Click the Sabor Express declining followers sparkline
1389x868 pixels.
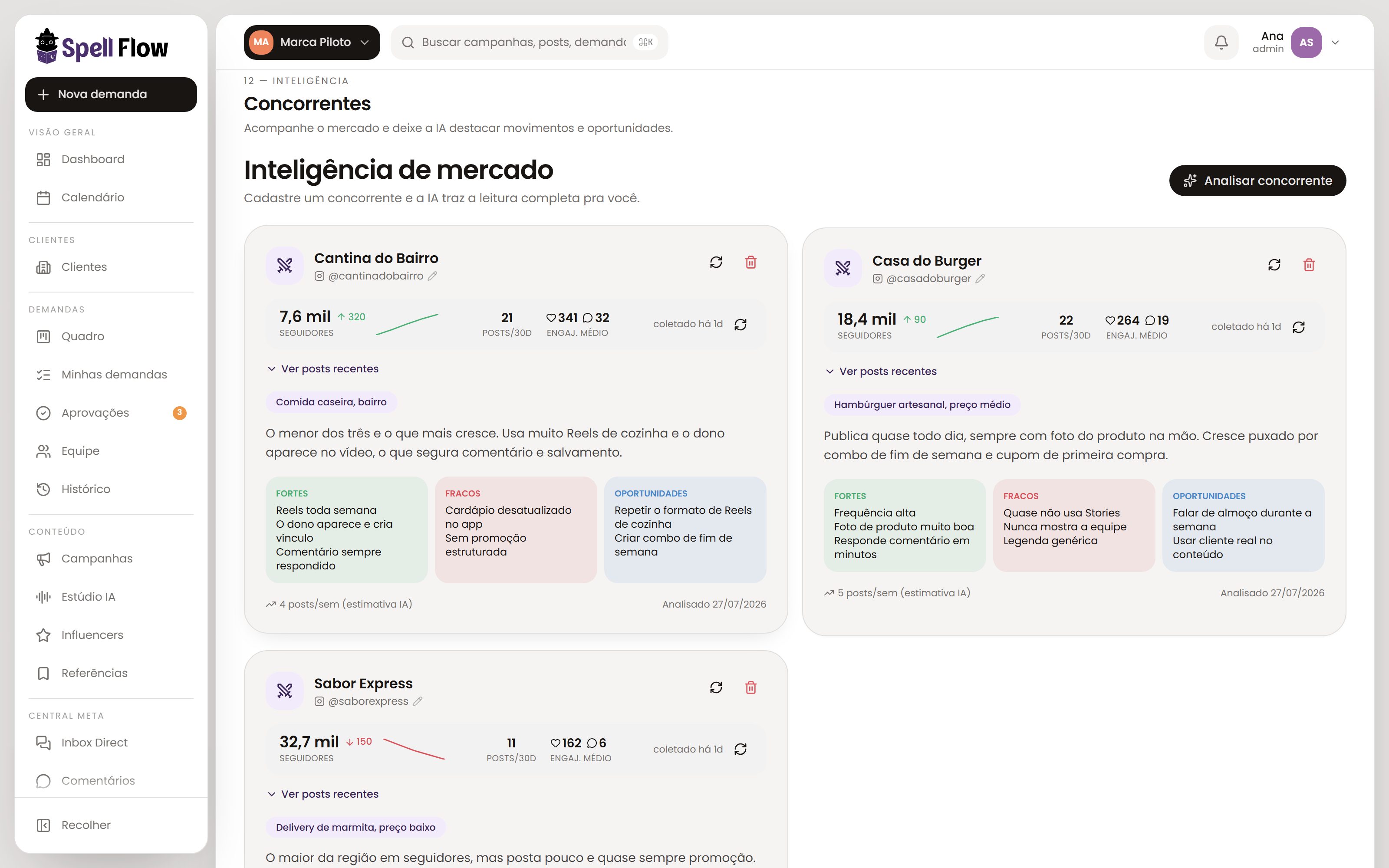click(414, 749)
